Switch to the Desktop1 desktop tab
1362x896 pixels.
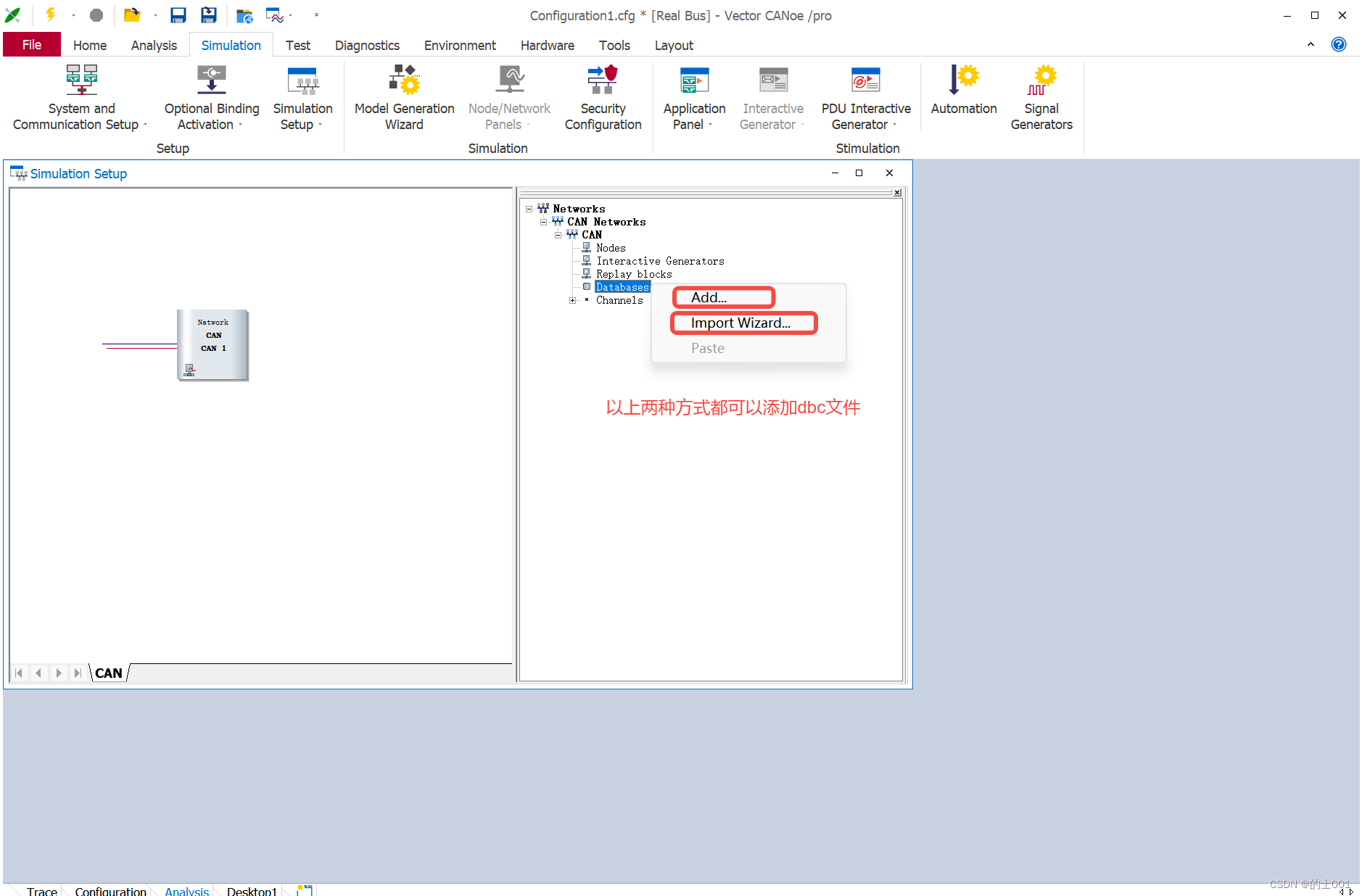click(x=251, y=891)
